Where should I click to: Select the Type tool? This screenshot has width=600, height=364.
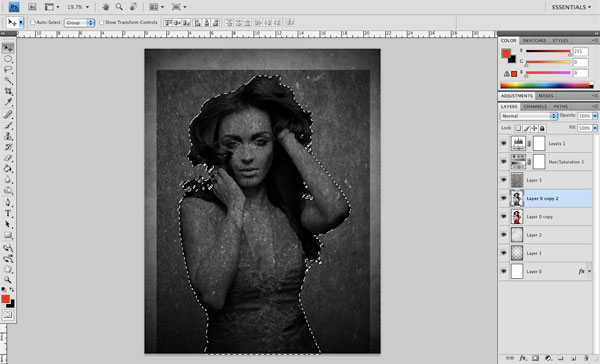click(x=8, y=214)
